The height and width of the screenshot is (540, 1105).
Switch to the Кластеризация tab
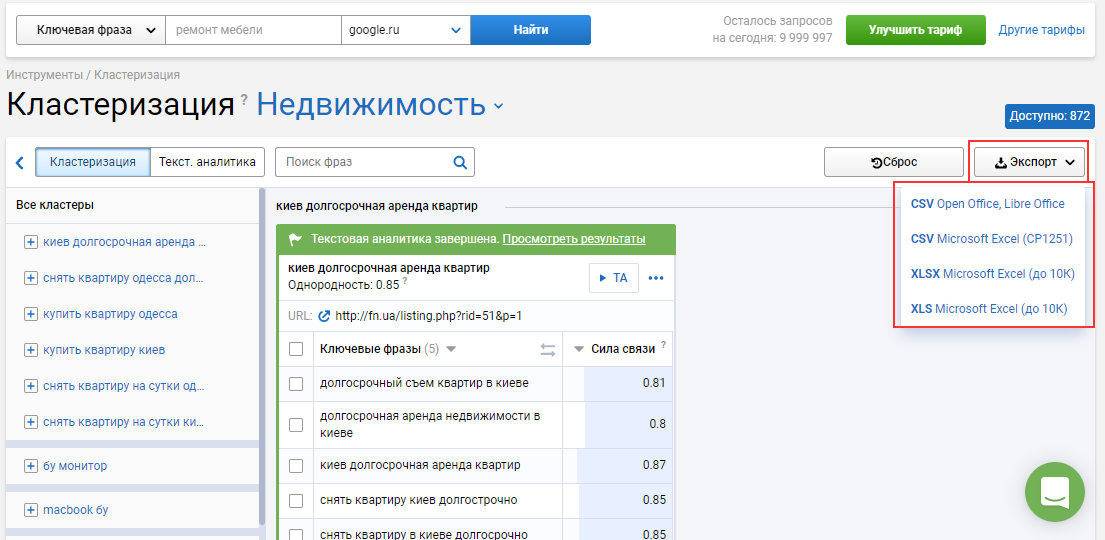[93, 162]
